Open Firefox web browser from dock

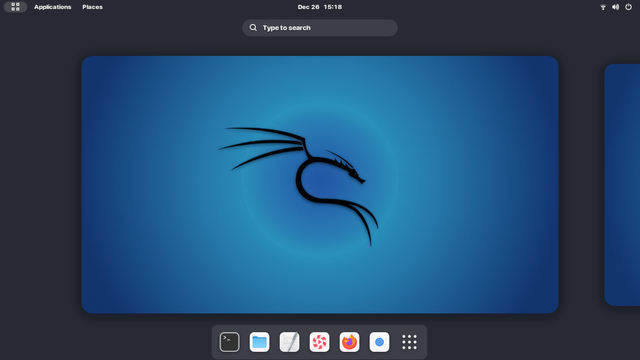pos(349,342)
